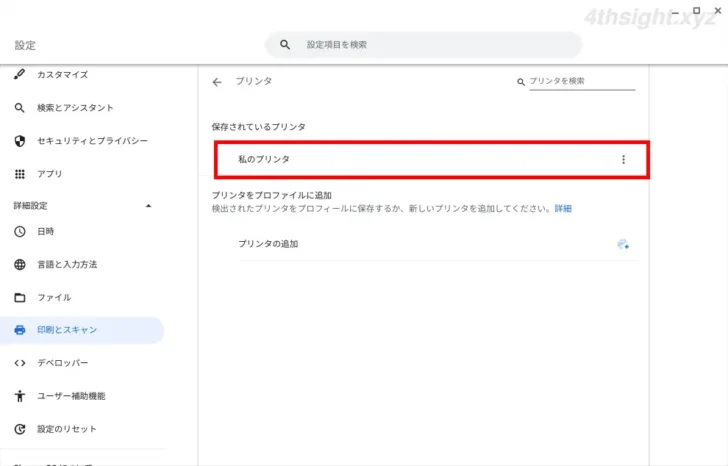Open 言語と入力方法 settings
This screenshot has width=728, height=466.
[67, 265]
